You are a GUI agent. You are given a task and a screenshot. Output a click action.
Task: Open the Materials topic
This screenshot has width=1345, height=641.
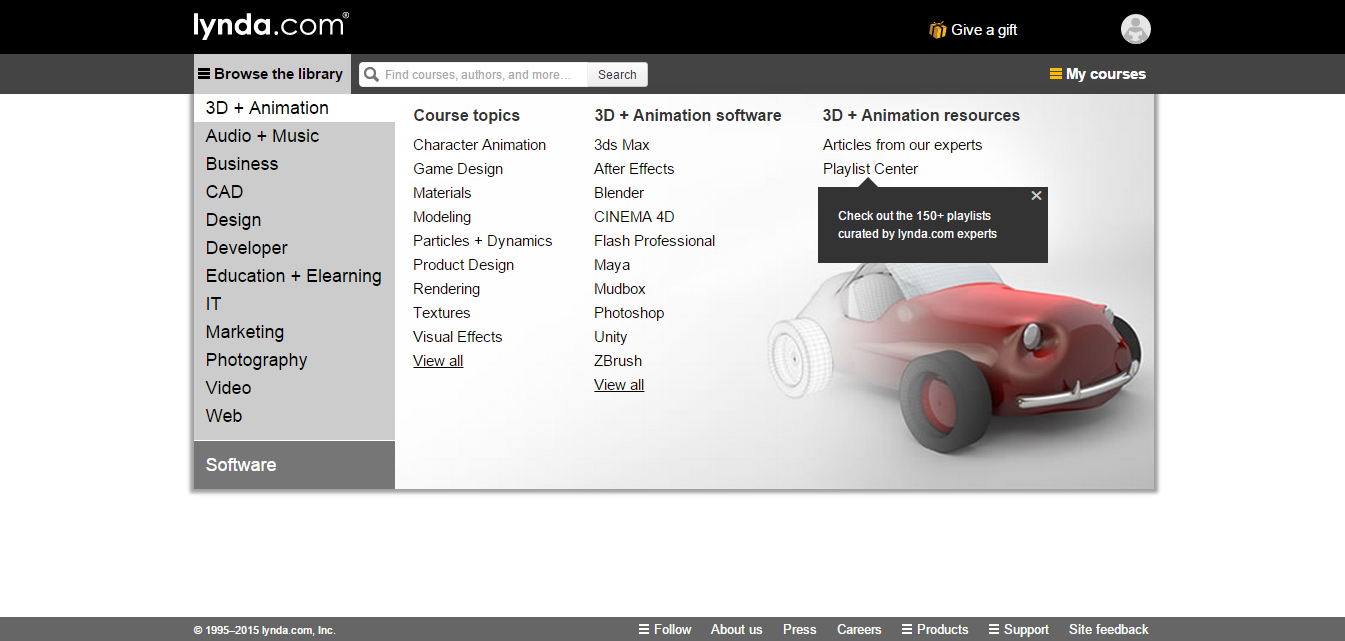pos(442,193)
